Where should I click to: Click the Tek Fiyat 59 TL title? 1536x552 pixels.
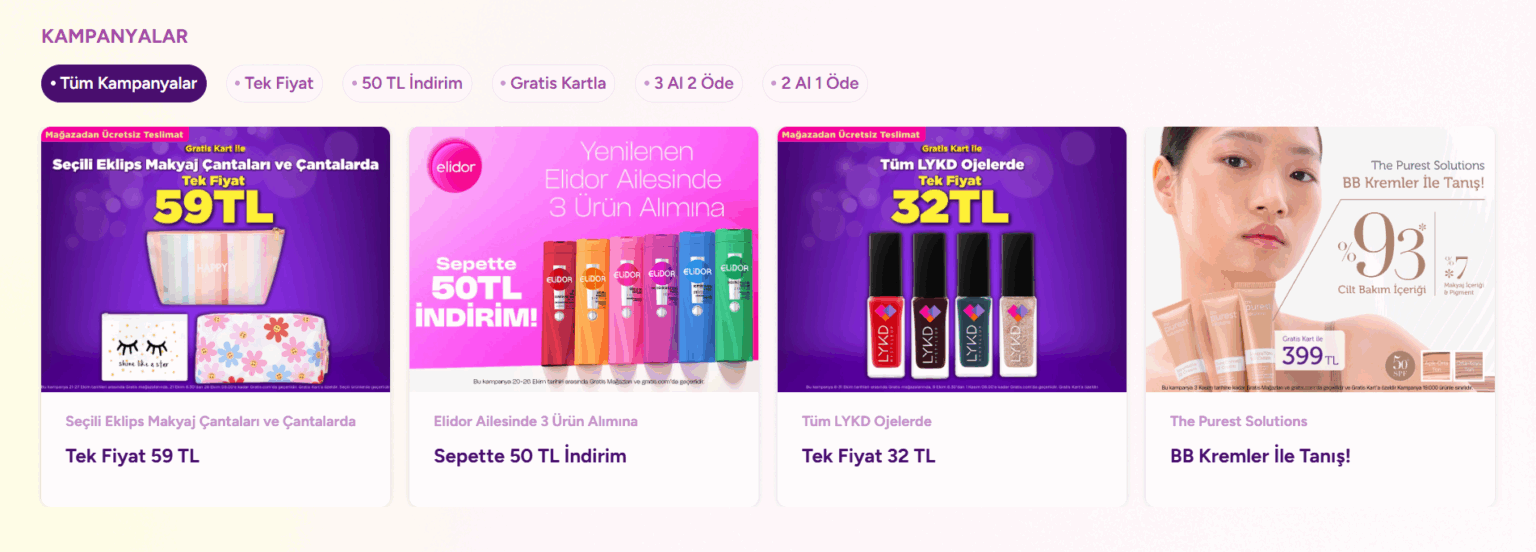(132, 456)
